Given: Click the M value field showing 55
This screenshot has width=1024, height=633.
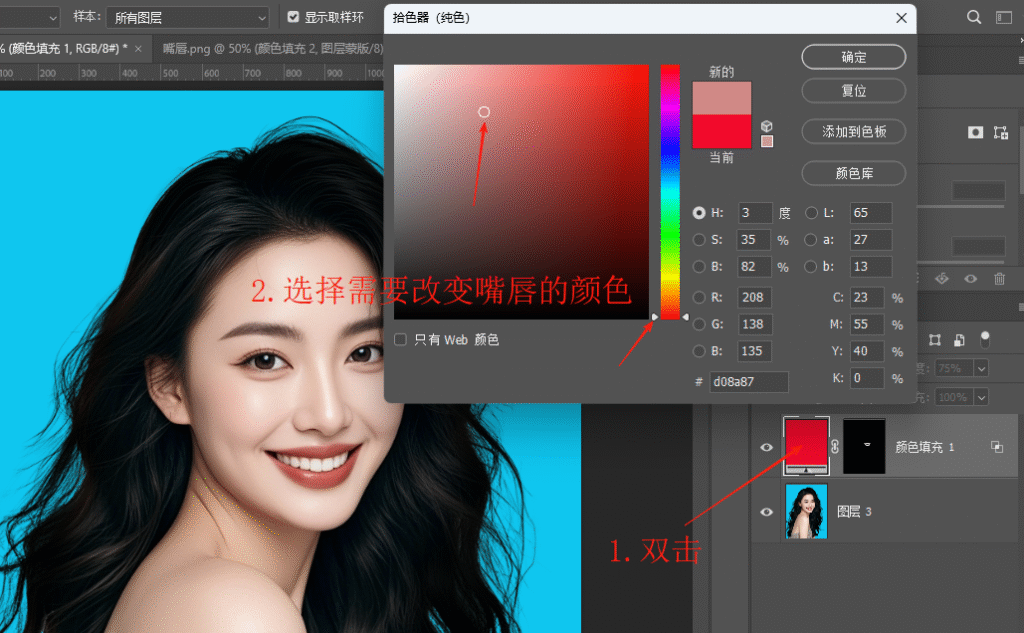Looking at the screenshot, I should coord(867,324).
